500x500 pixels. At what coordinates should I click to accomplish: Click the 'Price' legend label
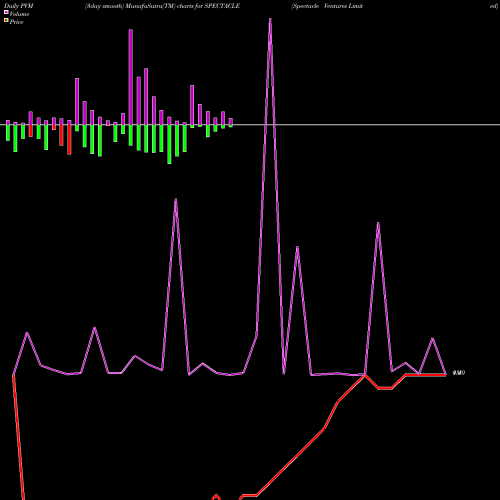[x=16, y=22]
